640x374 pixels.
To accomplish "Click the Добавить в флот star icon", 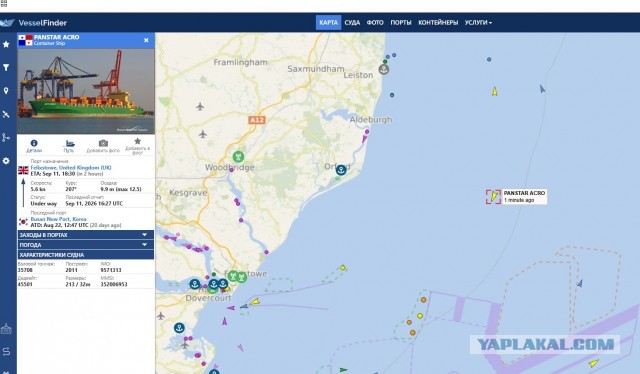I will pyautogui.click(x=138, y=141).
